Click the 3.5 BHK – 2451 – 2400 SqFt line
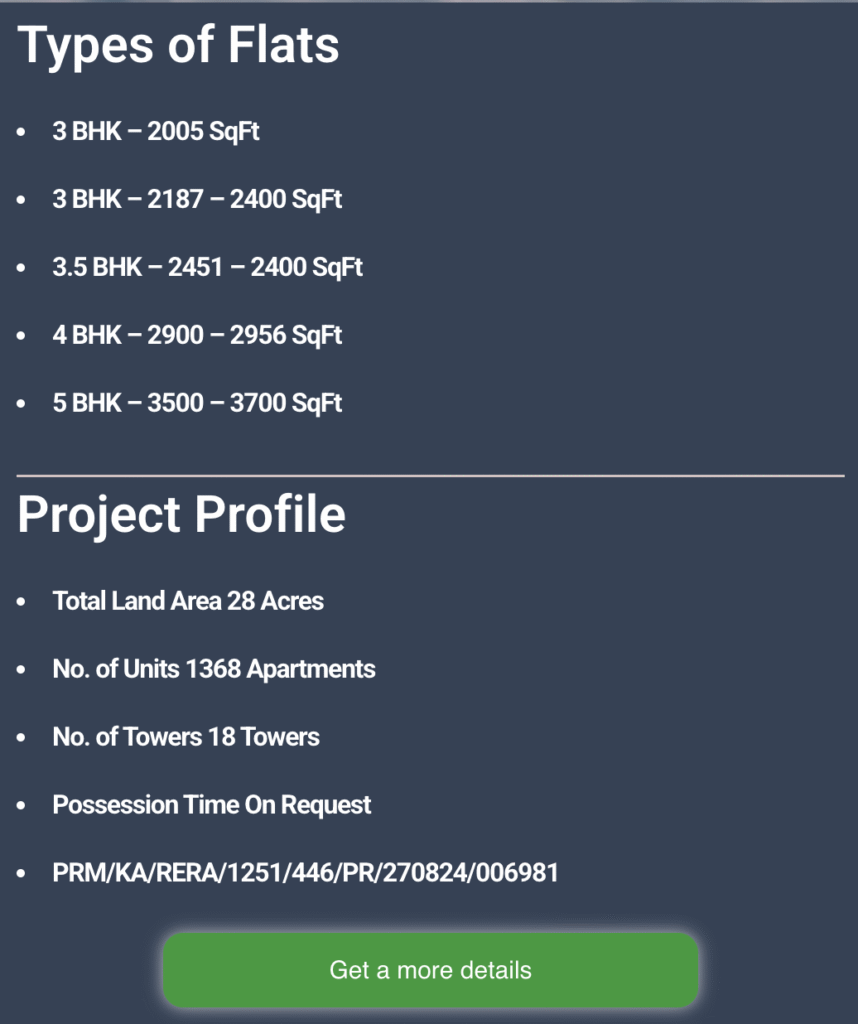Viewport: 858px width, 1024px height. [208, 267]
